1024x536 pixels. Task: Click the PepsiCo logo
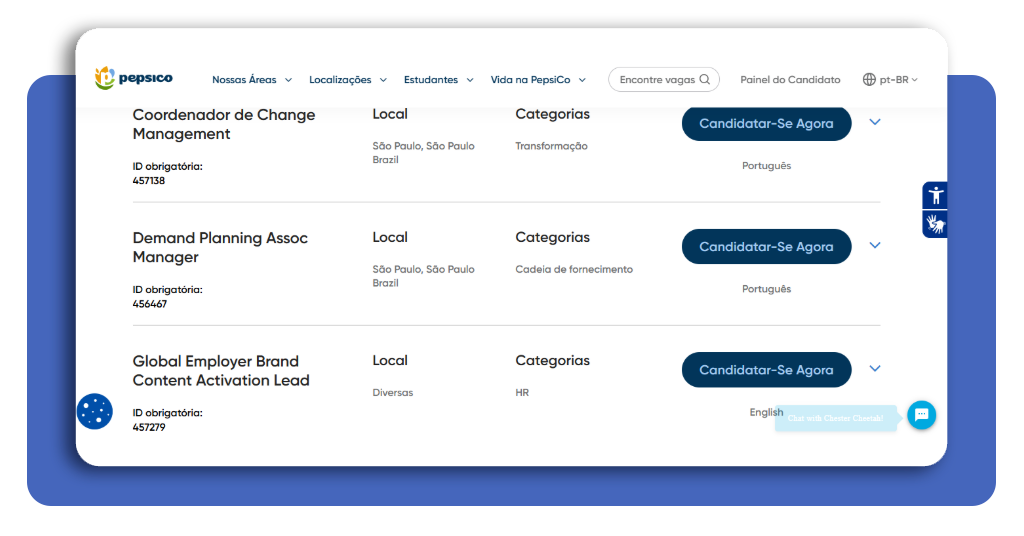click(x=134, y=78)
